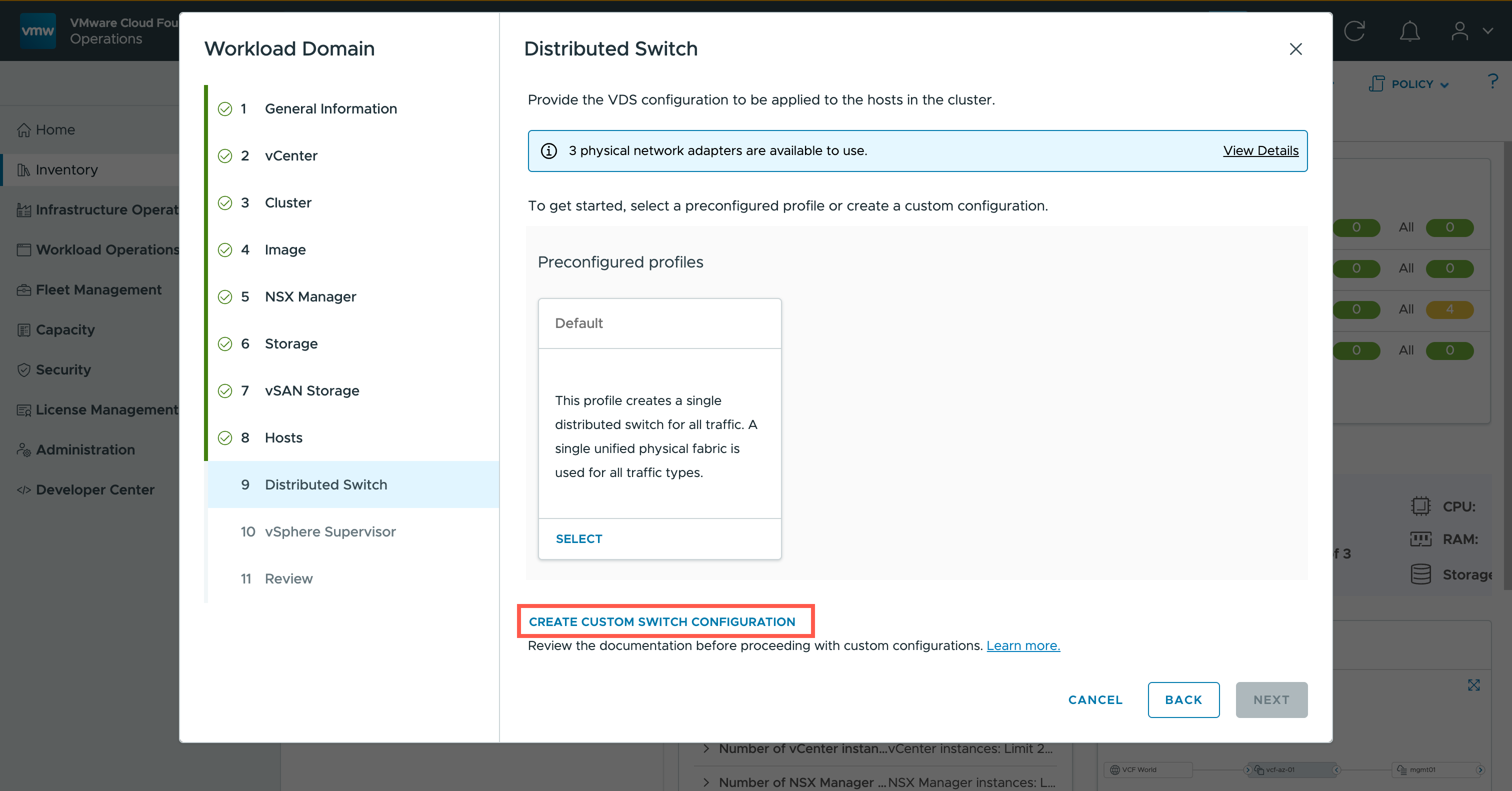Click the Back button
Image resolution: width=1512 pixels, height=791 pixels.
pos(1183,699)
